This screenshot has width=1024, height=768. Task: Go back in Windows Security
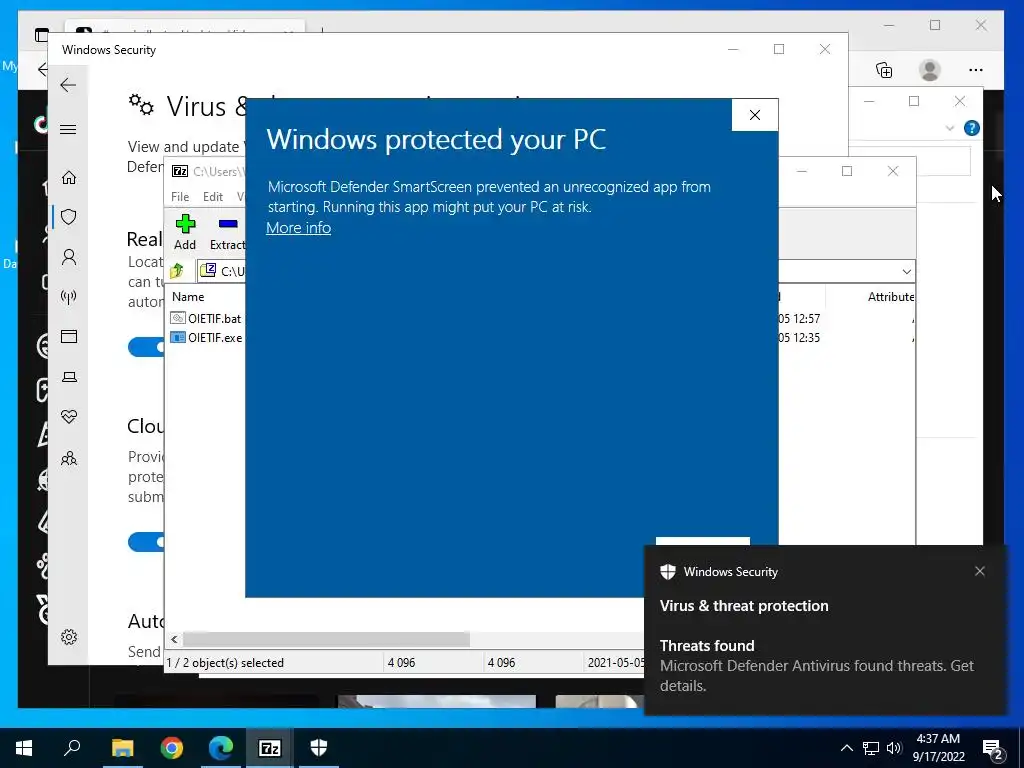point(68,85)
